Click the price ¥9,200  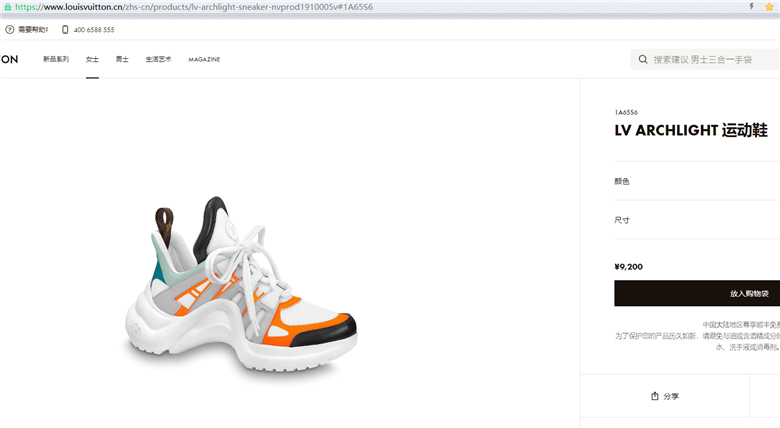628,267
